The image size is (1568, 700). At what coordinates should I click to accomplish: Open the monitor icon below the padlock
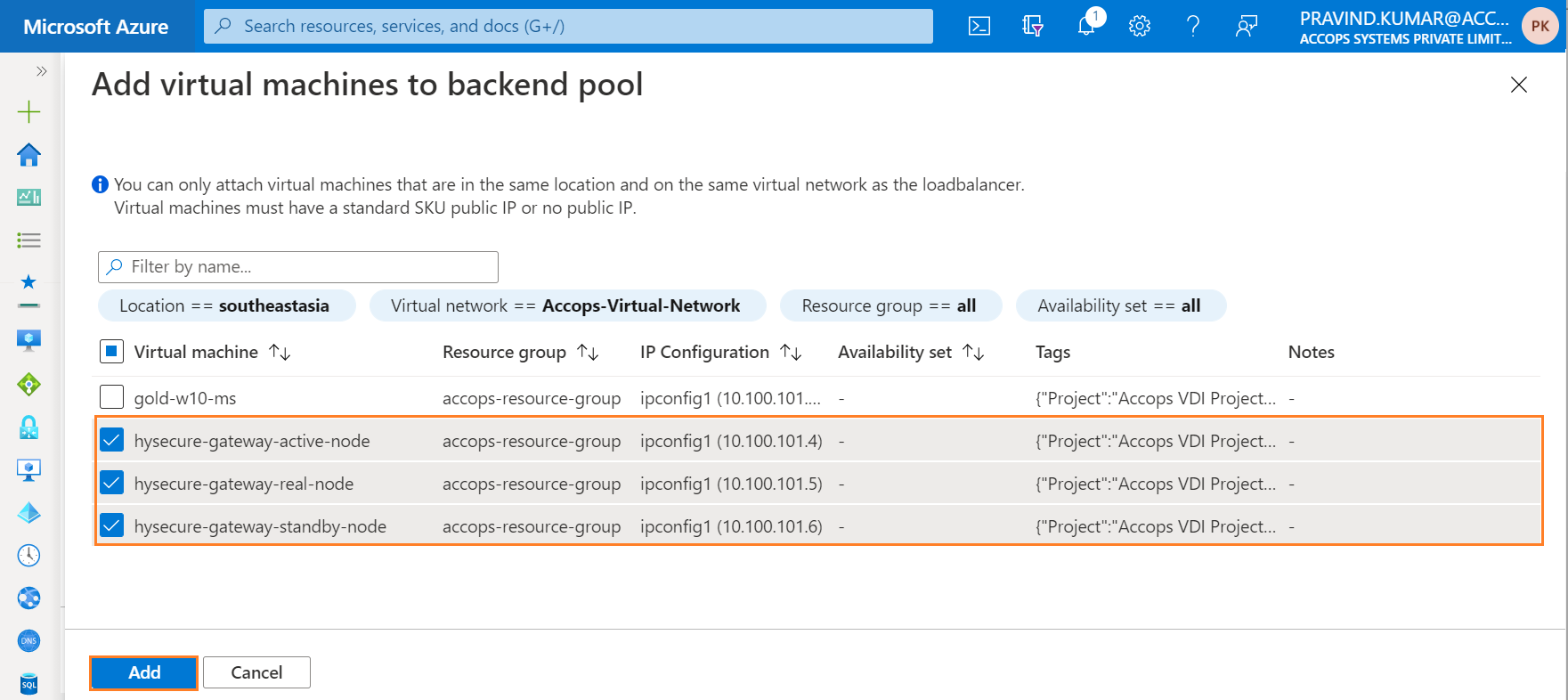coord(28,470)
